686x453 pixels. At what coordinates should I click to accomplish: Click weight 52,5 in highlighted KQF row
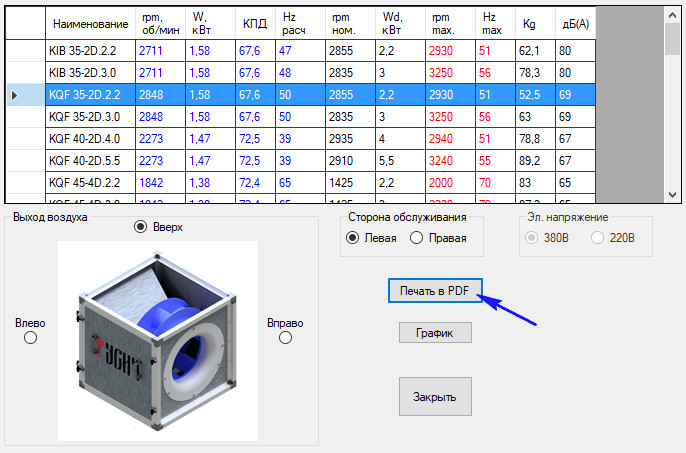coord(536,95)
